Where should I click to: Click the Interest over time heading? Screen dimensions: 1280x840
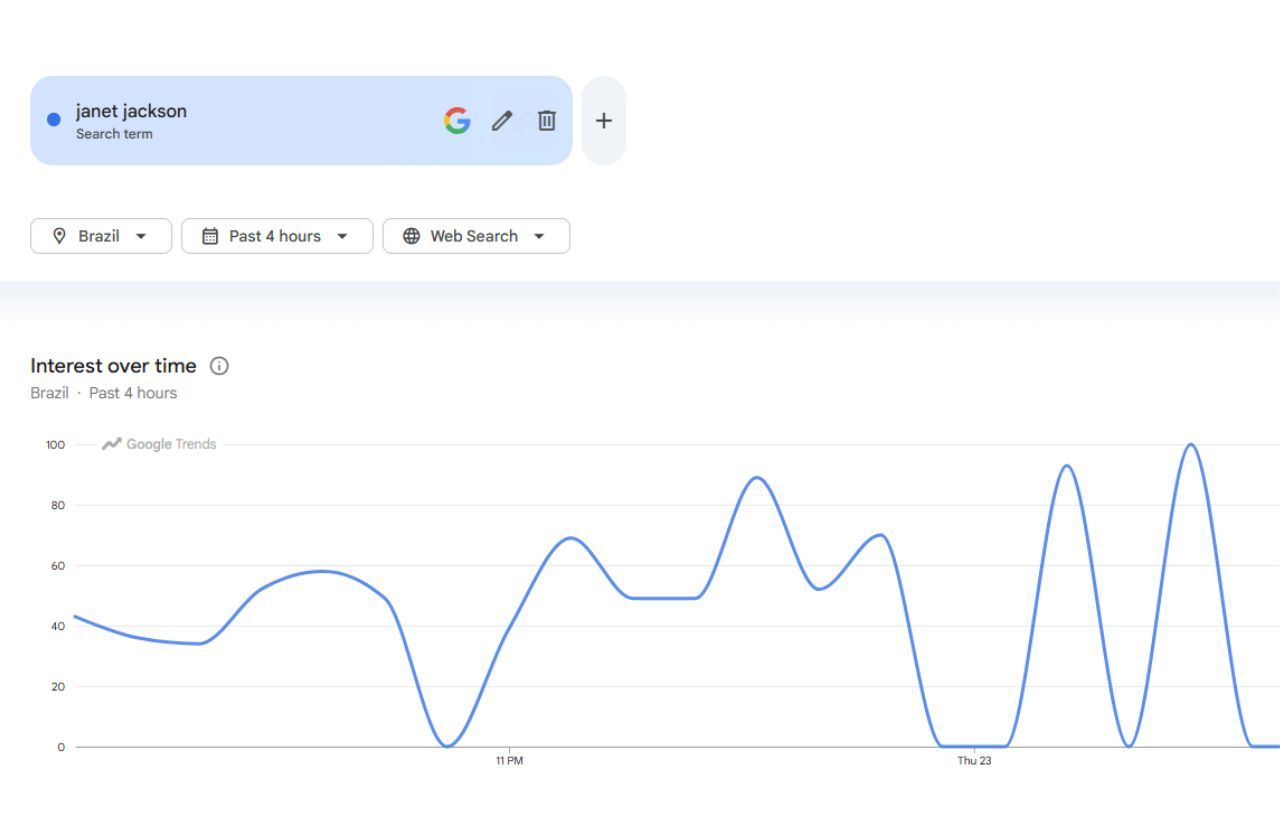pyautogui.click(x=113, y=366)
